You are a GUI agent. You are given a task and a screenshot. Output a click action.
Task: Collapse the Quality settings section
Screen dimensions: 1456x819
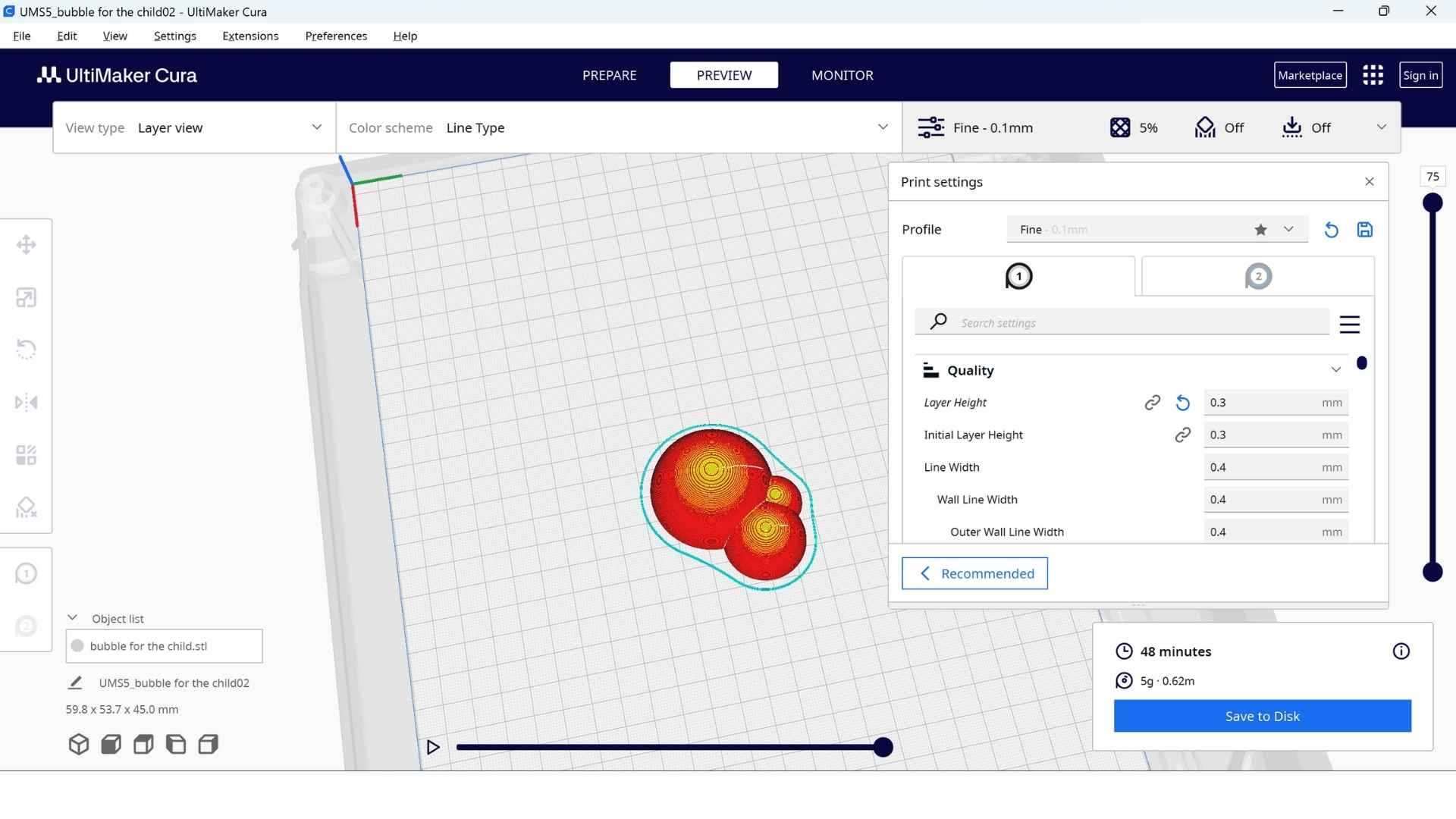[x=1335, y=370]
